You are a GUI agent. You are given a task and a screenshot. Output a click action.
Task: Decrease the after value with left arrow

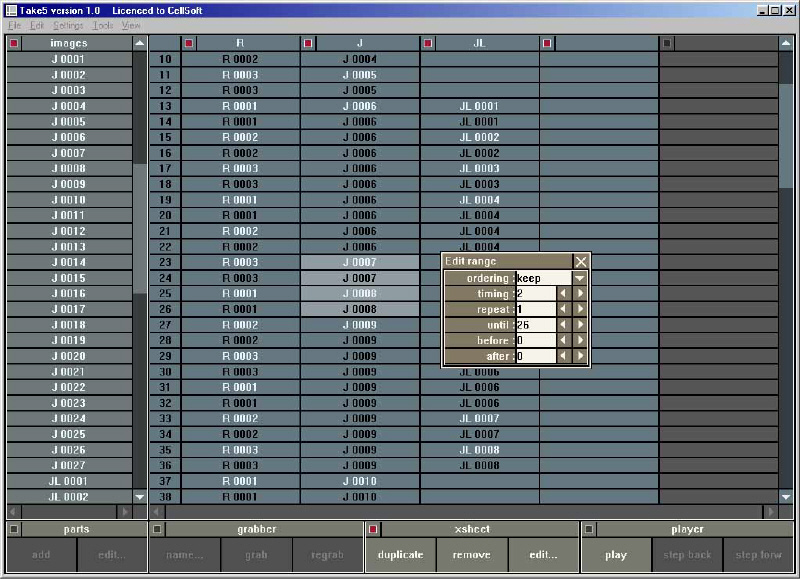(563, 356)
